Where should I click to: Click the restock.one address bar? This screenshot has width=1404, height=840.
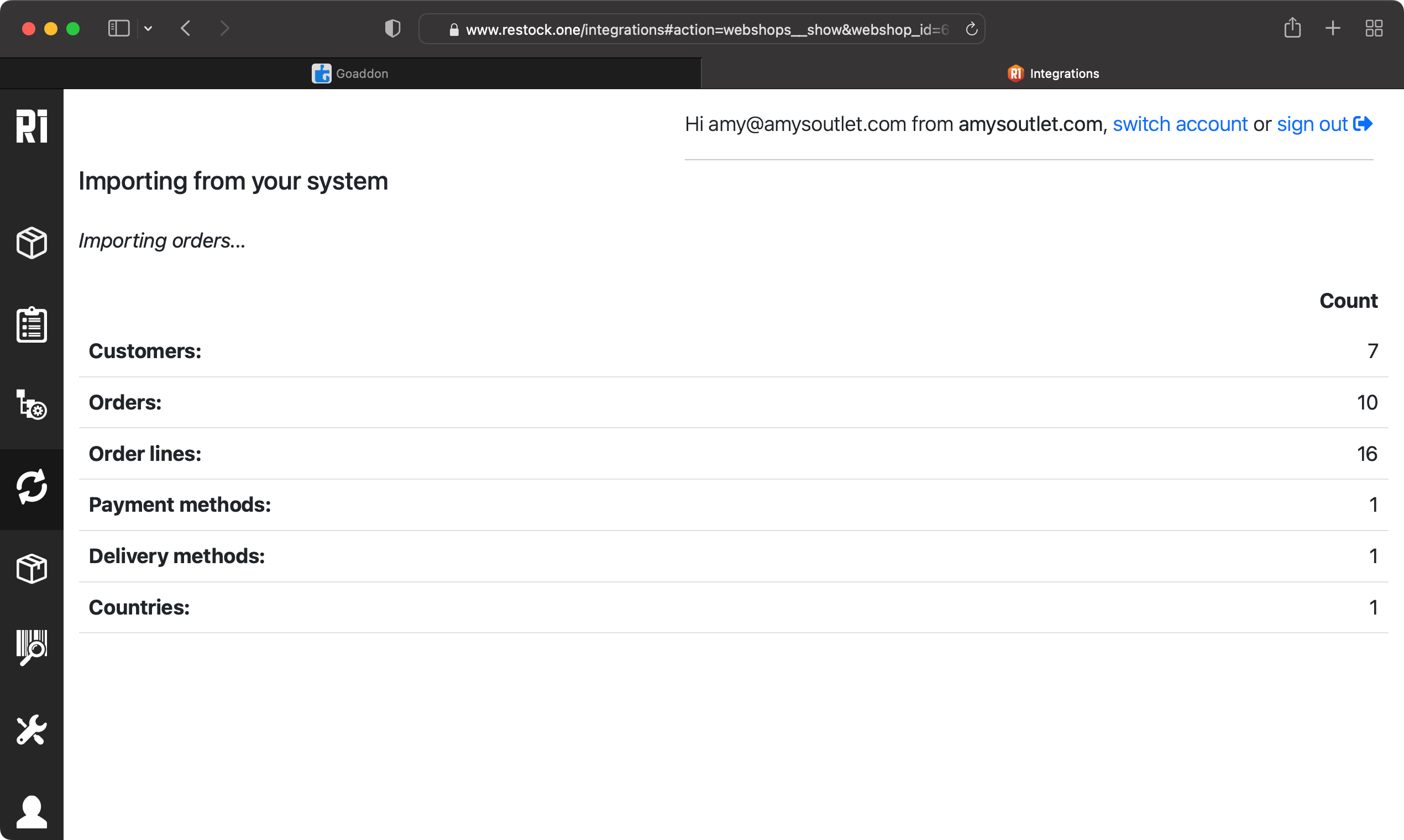click(x=702, y=29)
